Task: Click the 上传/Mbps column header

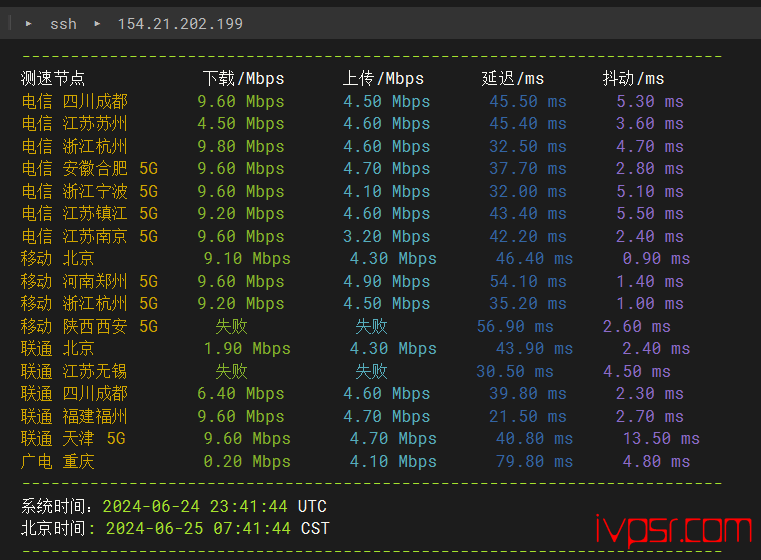Action: click(383, 78)
